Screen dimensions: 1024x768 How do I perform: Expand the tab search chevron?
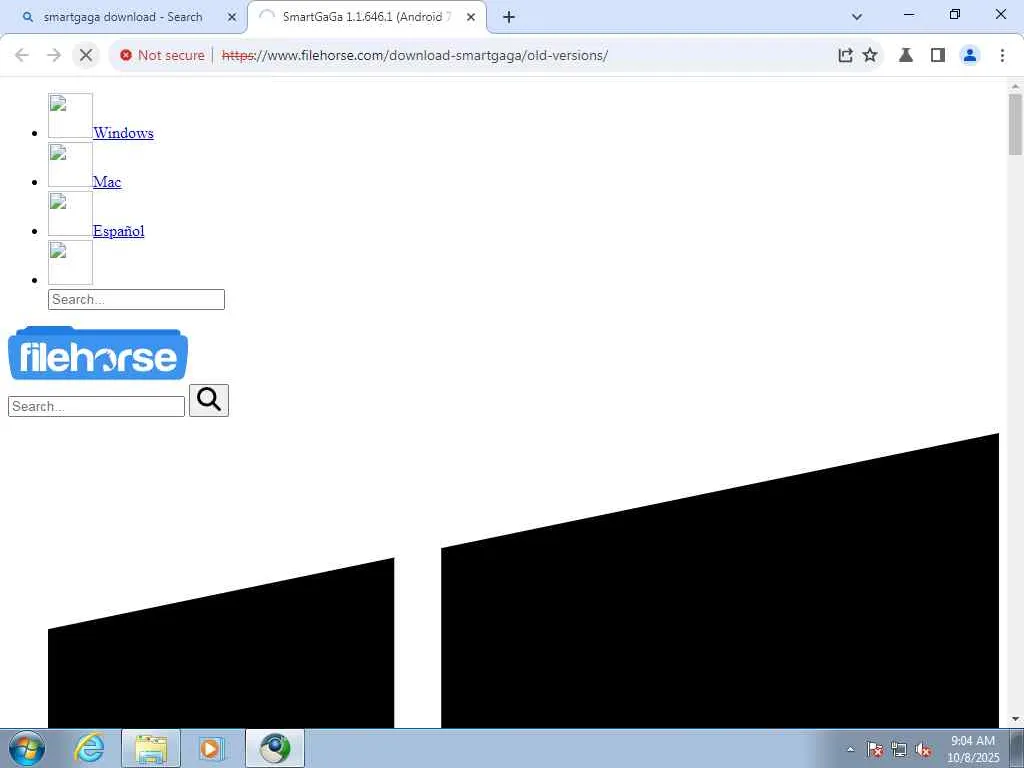[x=857, y=17]
